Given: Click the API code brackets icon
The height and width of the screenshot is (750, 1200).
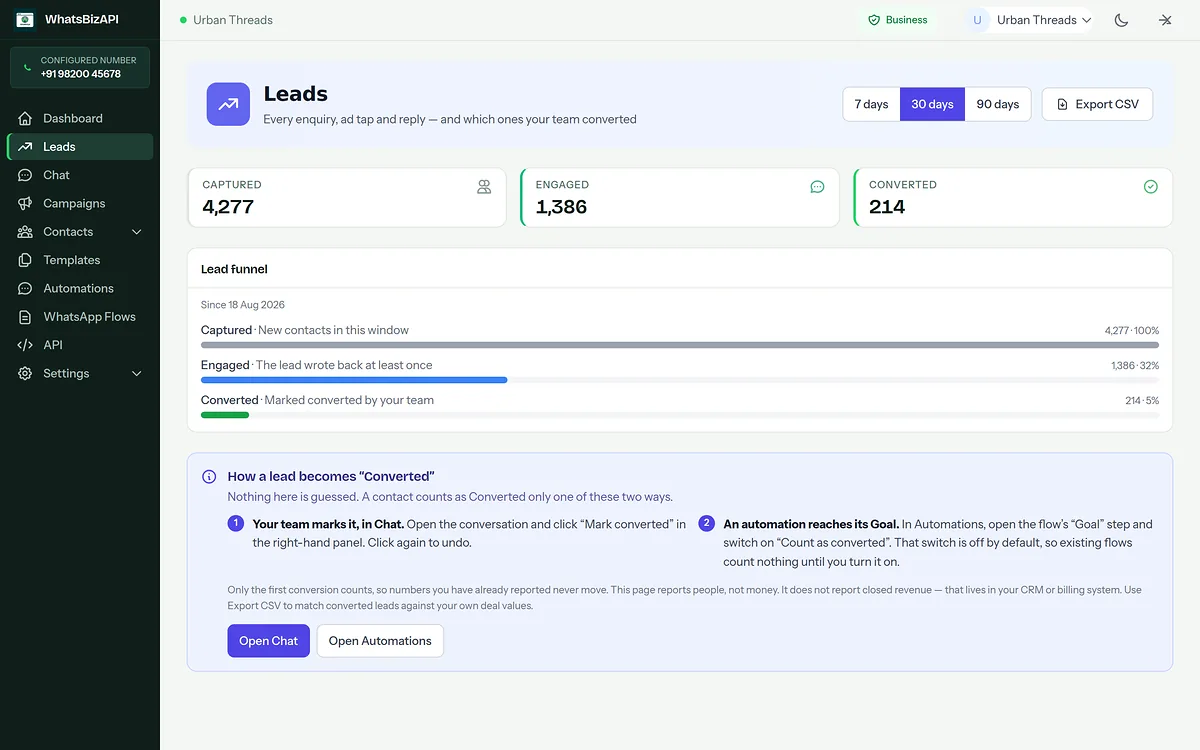Looking at the screenshot, I should click(x=25, y=345).
